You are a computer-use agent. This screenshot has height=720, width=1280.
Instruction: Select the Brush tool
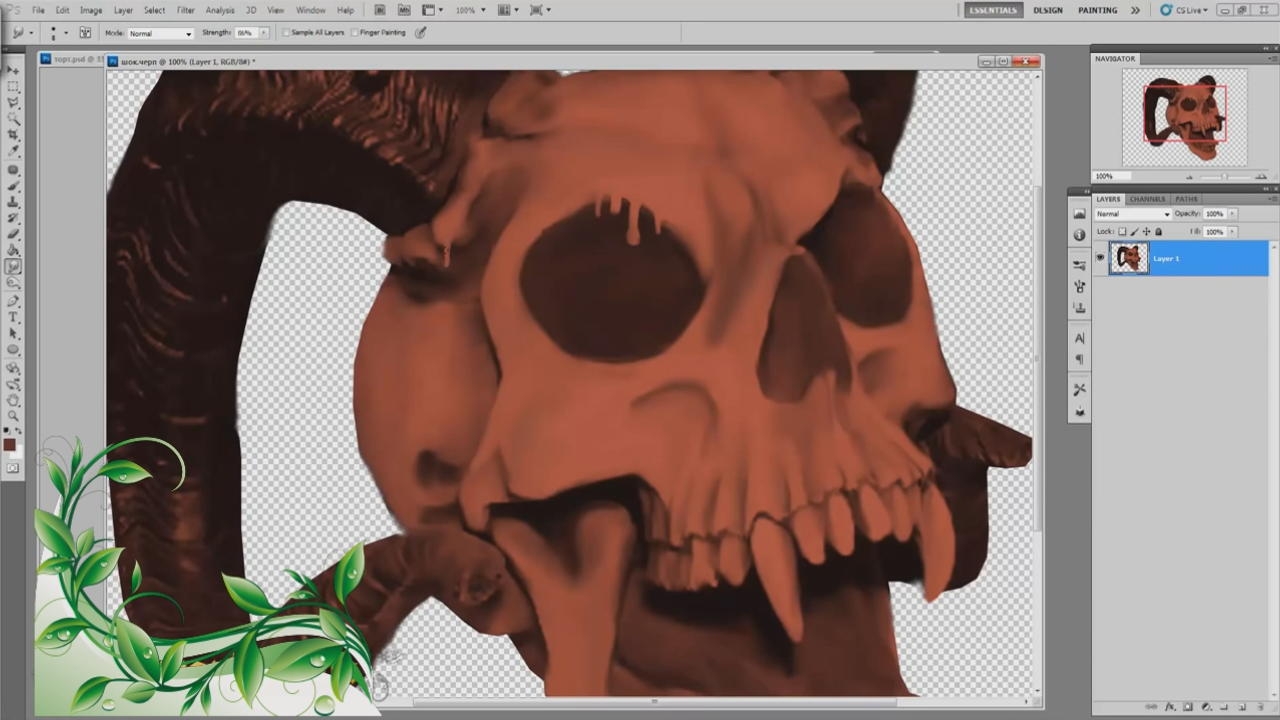coord(13,186)
